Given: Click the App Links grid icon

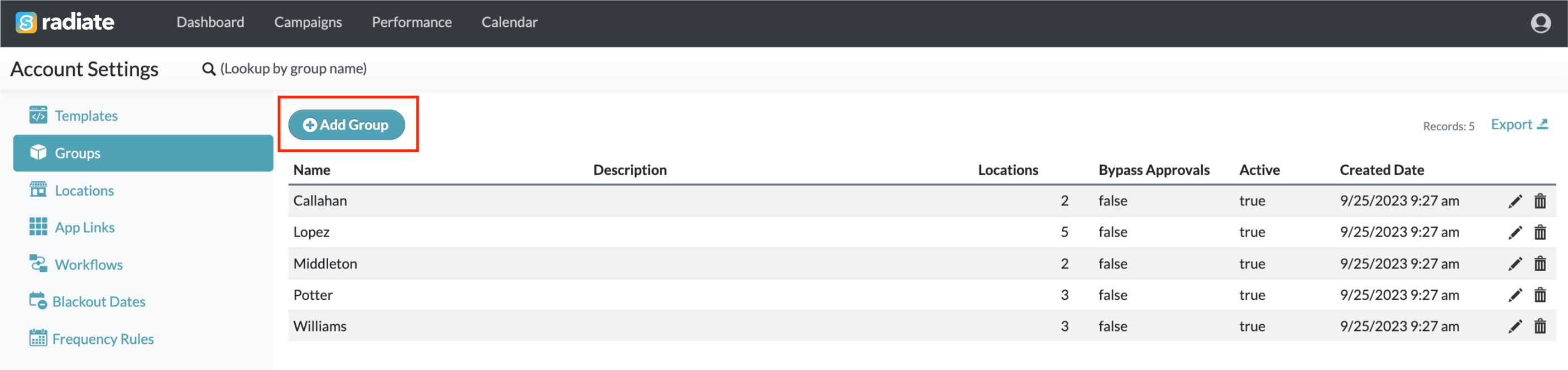Looking at the screenshot, I should coord(39,227).
